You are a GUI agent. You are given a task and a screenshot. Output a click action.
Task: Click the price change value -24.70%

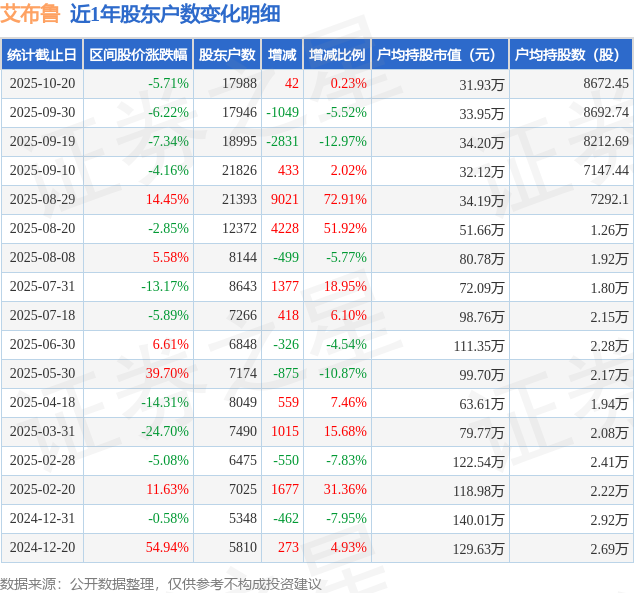click(165, 431)
